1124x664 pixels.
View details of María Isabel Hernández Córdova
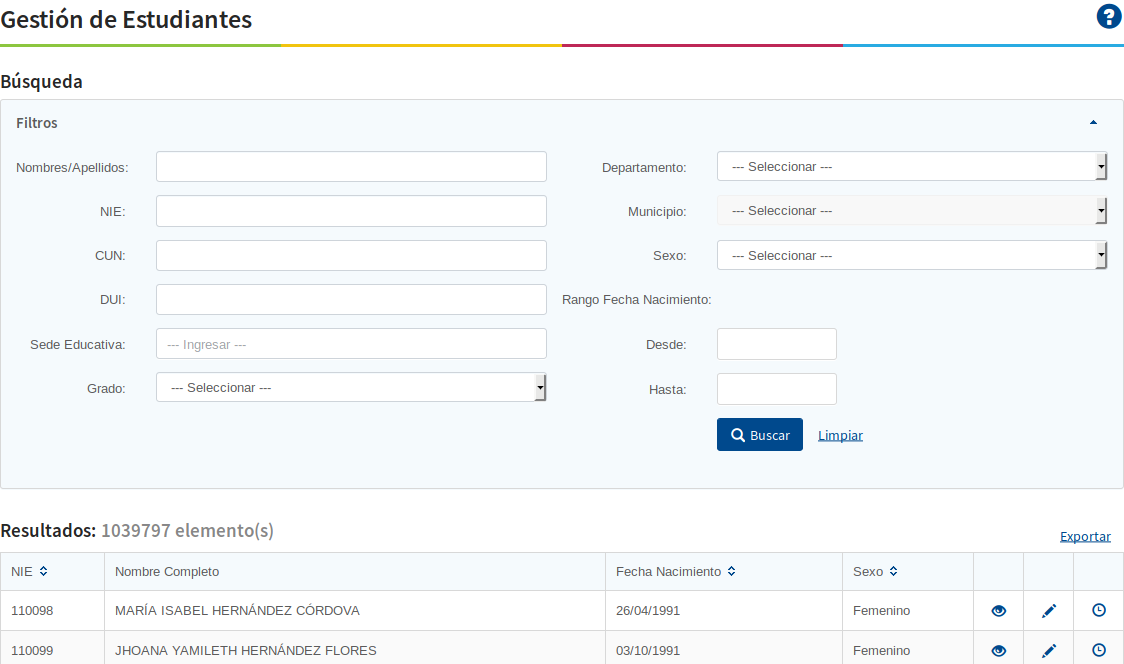(x=998, y=611)
